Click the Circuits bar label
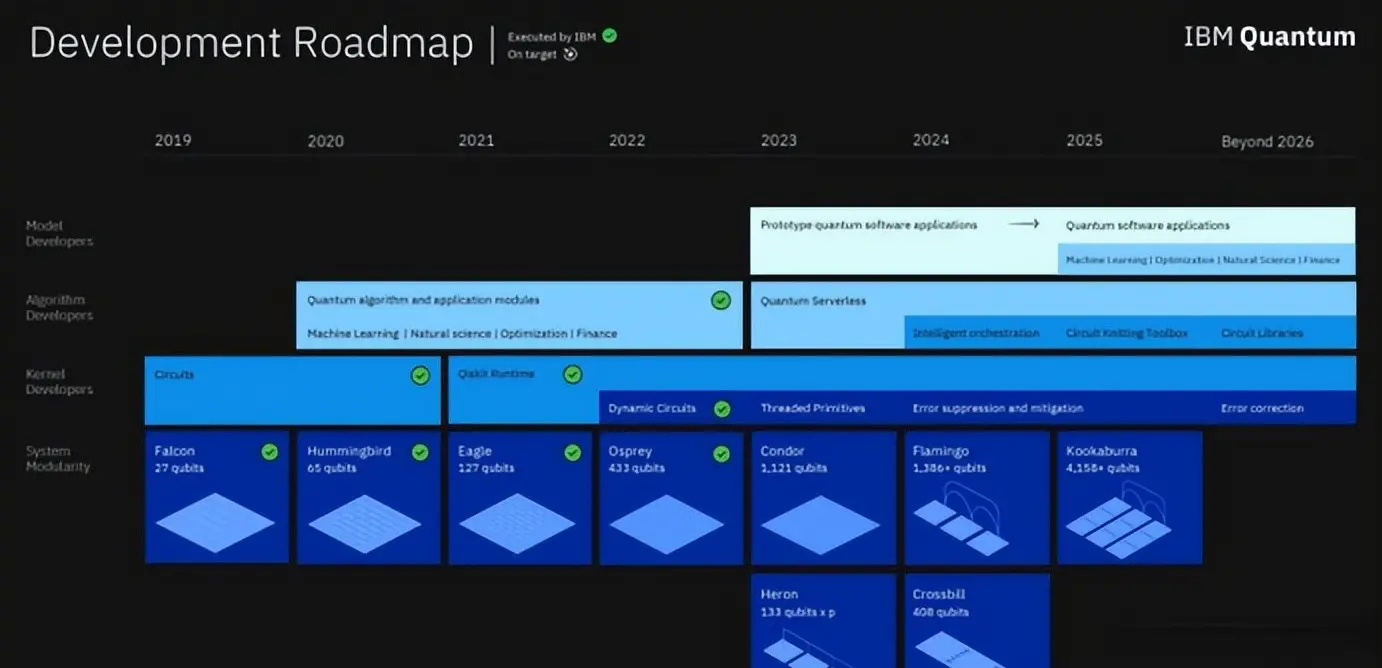Image resolution: width=1382 pixels, height=668 pixels. [174, 374]
